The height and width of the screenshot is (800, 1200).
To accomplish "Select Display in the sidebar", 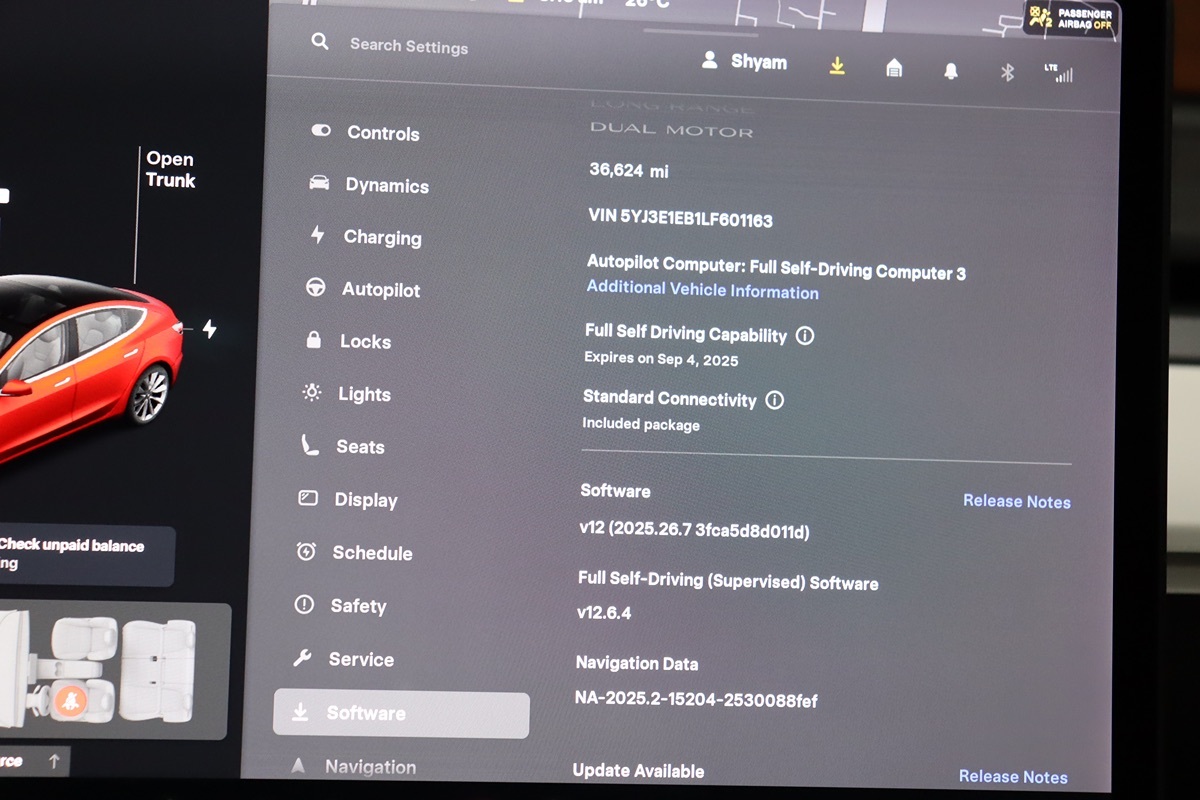I will (364, 500).
